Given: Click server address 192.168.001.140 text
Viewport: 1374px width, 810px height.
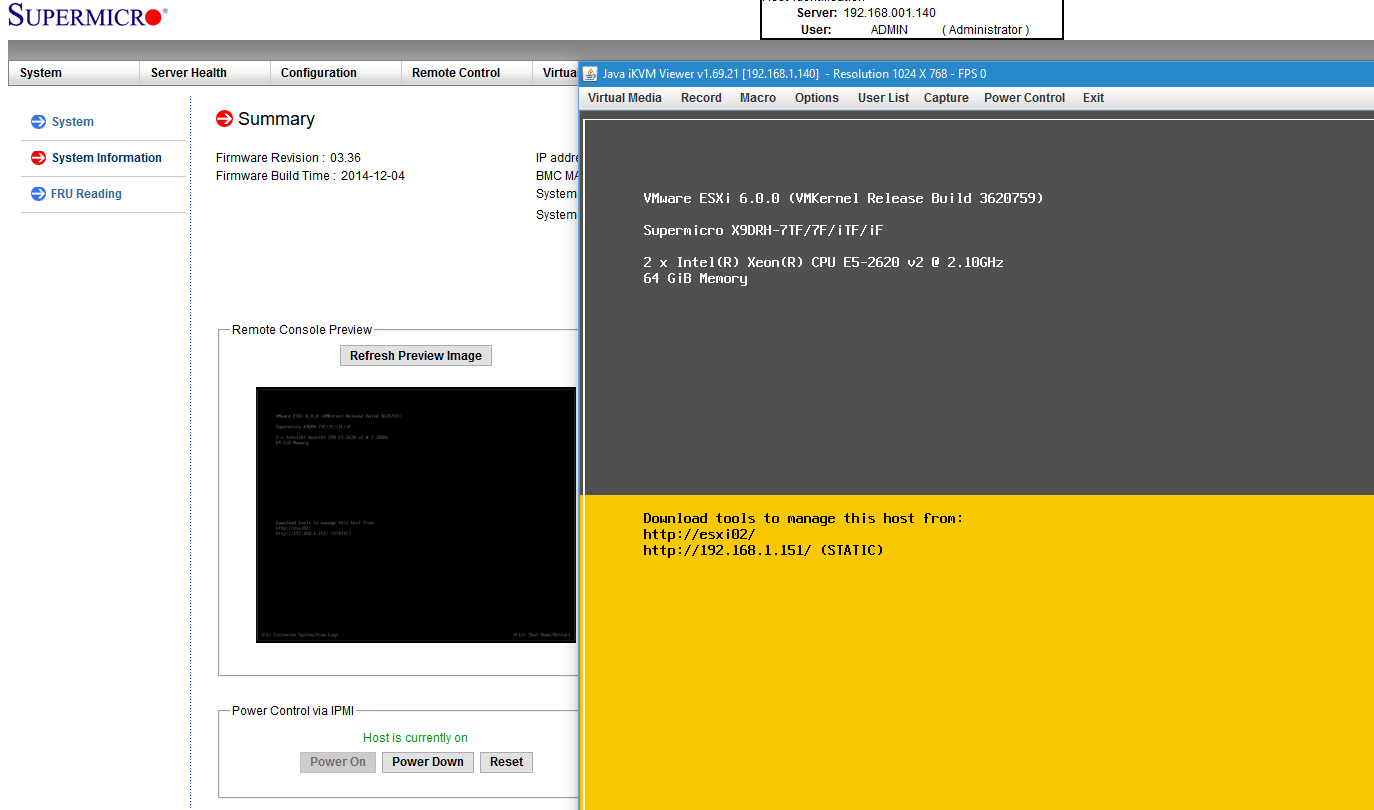Looking at the screenshot, I should click(890, 13).
